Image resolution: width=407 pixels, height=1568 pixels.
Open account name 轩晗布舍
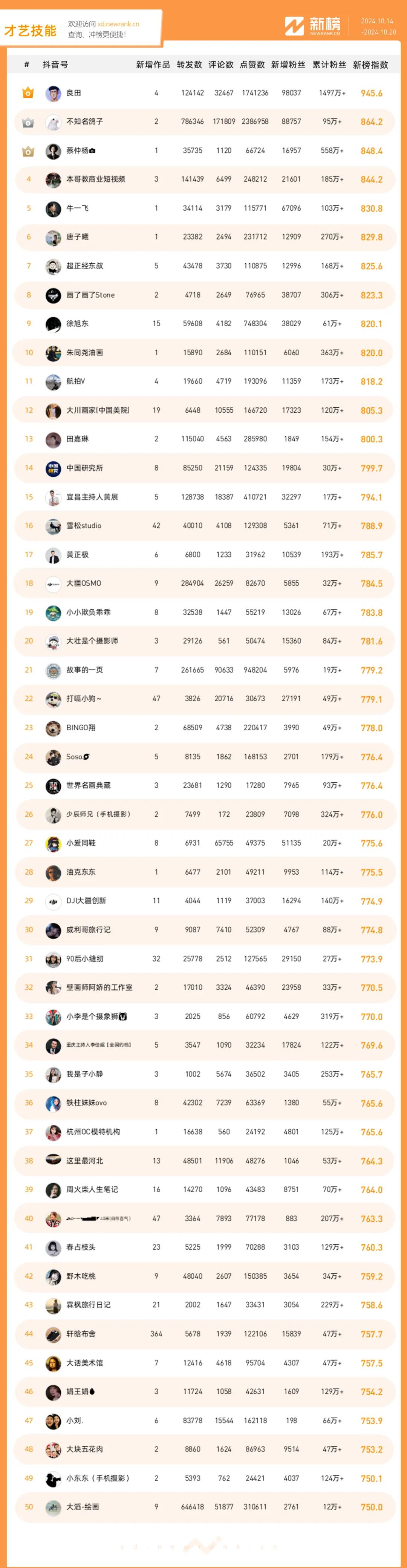click(x=81, y=1334)
